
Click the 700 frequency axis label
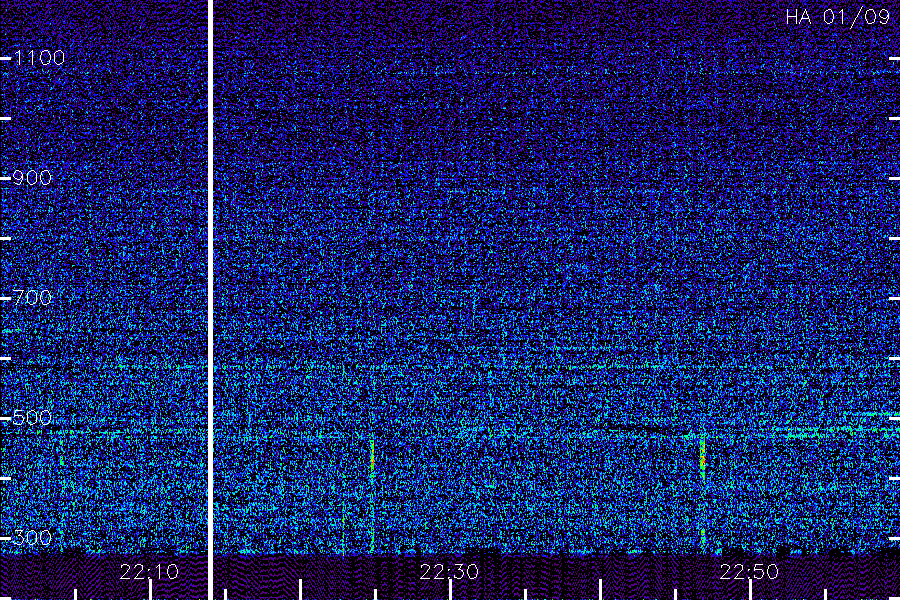32,298
